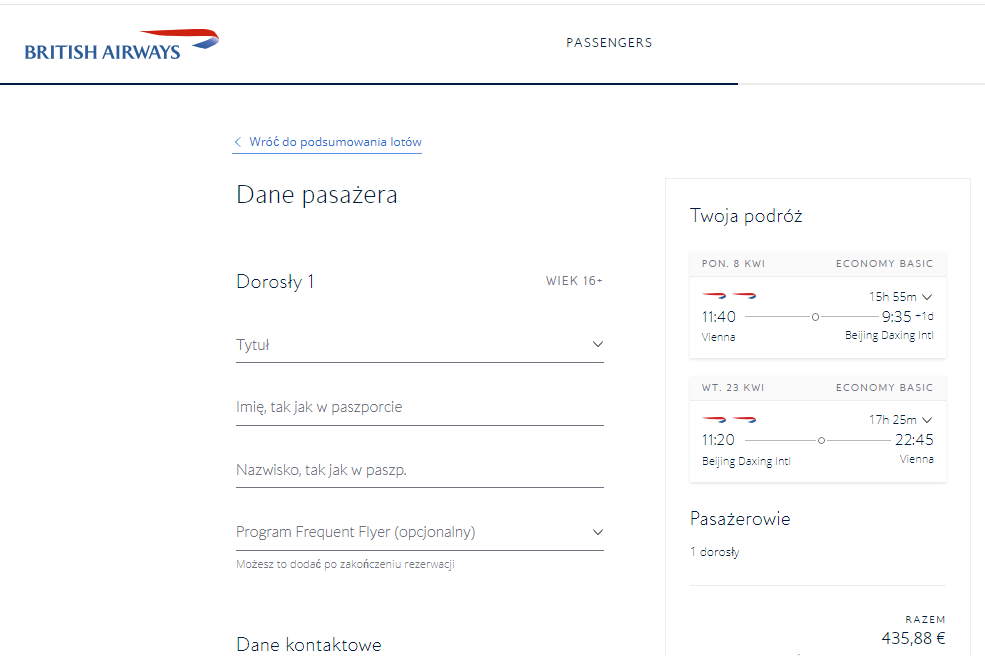This screenshot has height=656, width=985.
Task: Click the ECONOMY BASIC label on the 23 KWI card
Action: click(884, 388)
